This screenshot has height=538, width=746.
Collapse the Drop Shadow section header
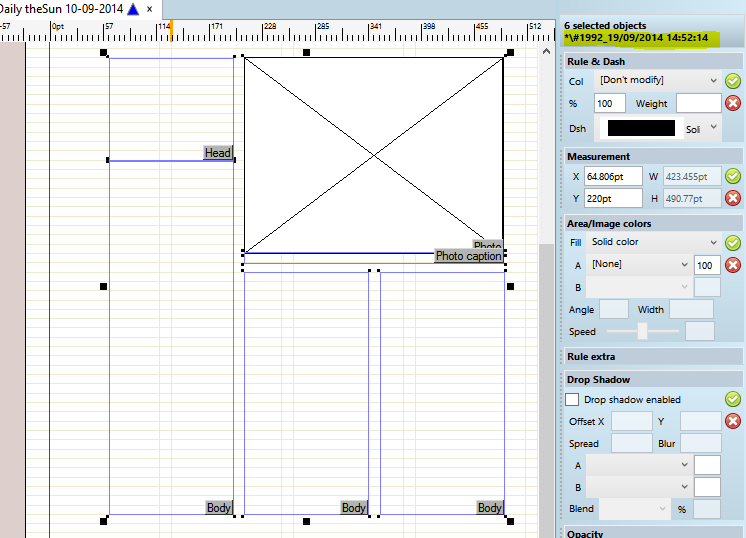pos(653,380)
